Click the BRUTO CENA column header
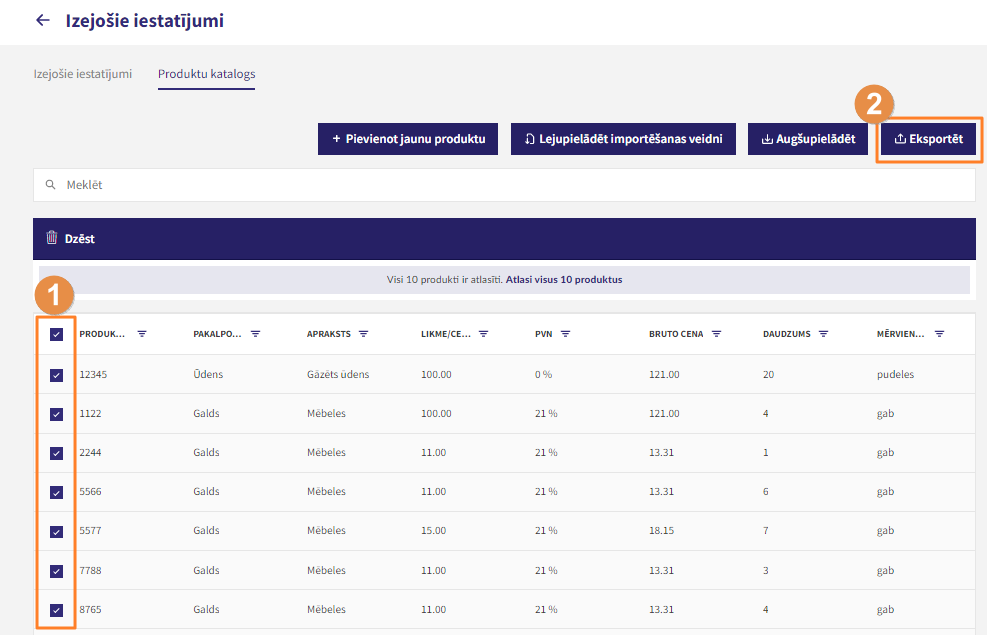 pos(676,334)
